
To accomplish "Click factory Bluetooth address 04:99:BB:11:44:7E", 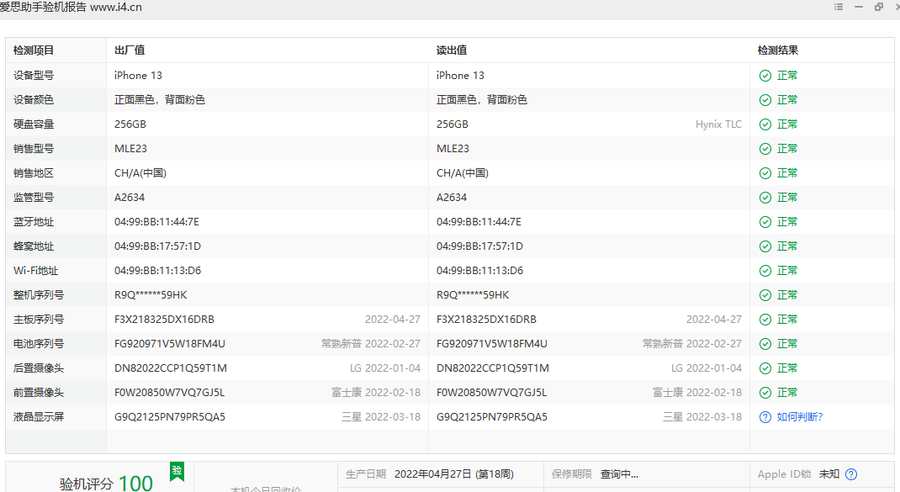I will click(157, 222).
